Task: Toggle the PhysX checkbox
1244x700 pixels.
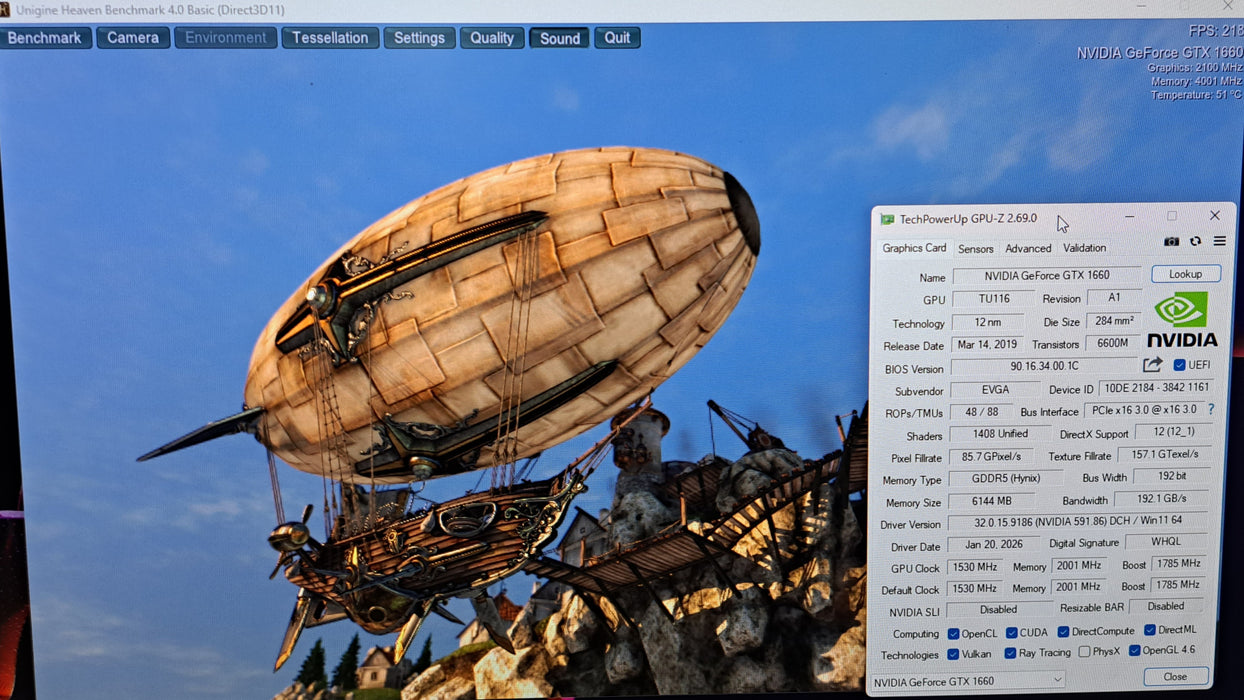Action: (1084, 652)
